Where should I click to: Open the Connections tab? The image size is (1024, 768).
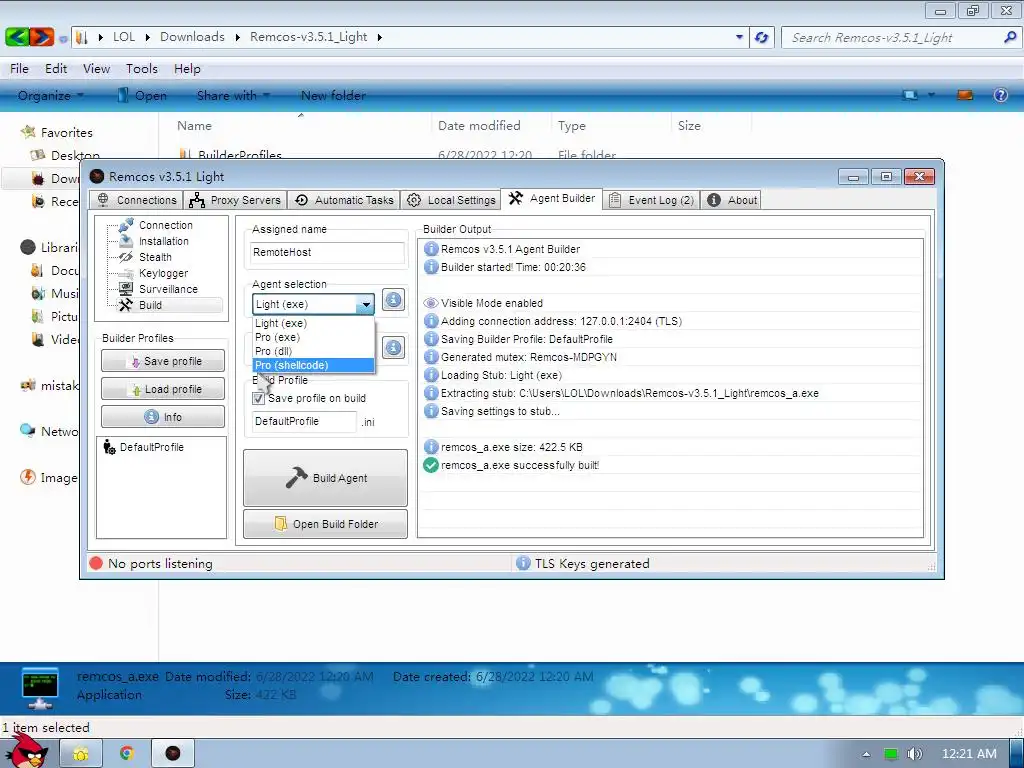(136, 200)
